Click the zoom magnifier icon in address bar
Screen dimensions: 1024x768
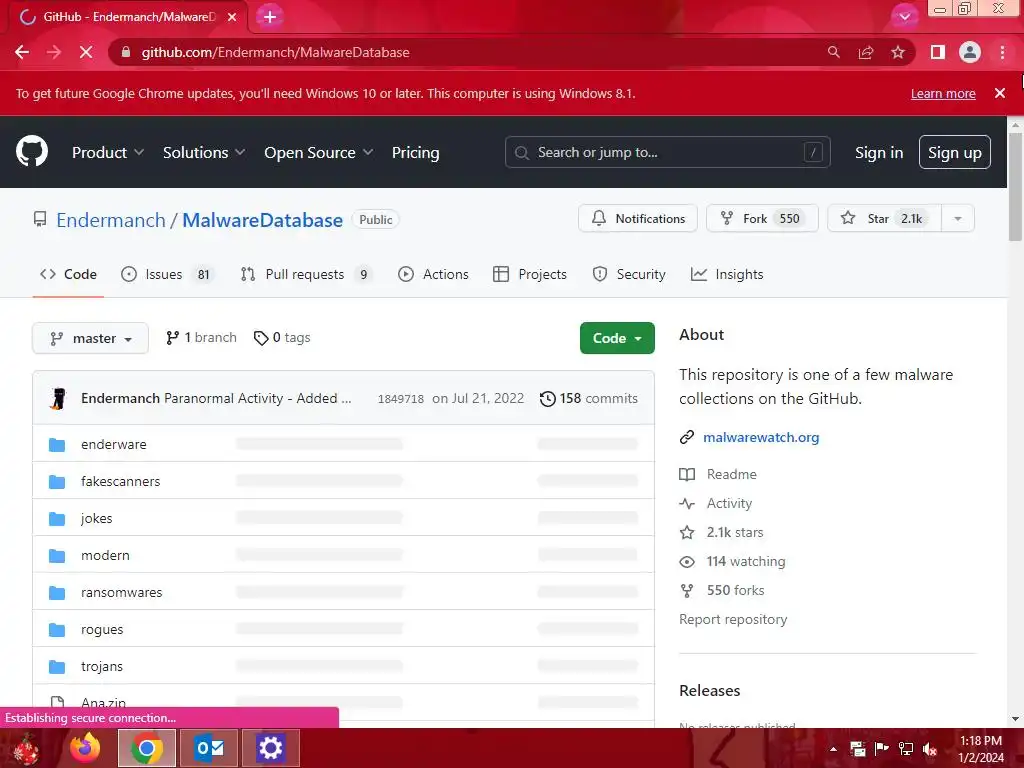(x=833, y=52)
